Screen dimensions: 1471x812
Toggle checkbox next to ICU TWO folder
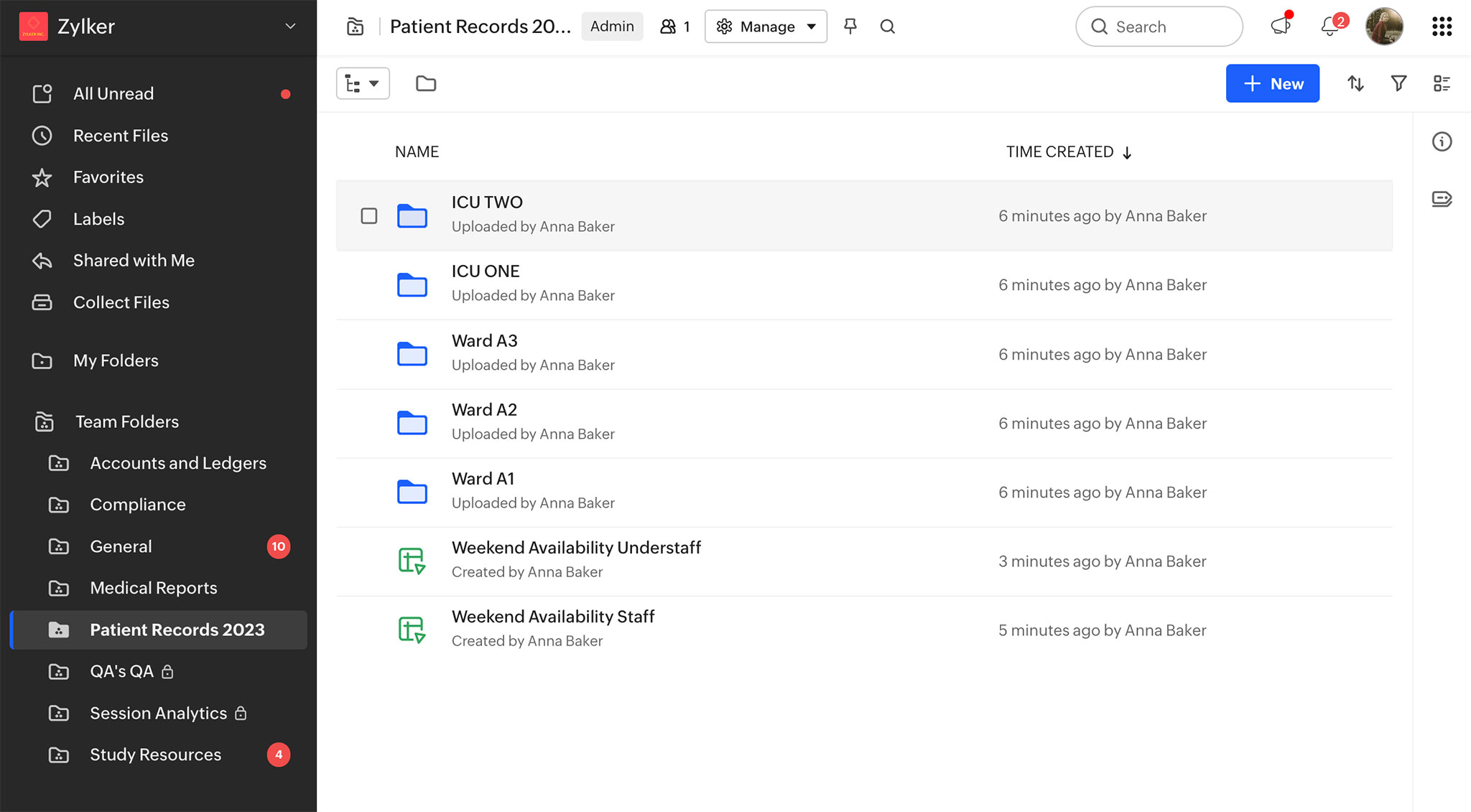369,213
